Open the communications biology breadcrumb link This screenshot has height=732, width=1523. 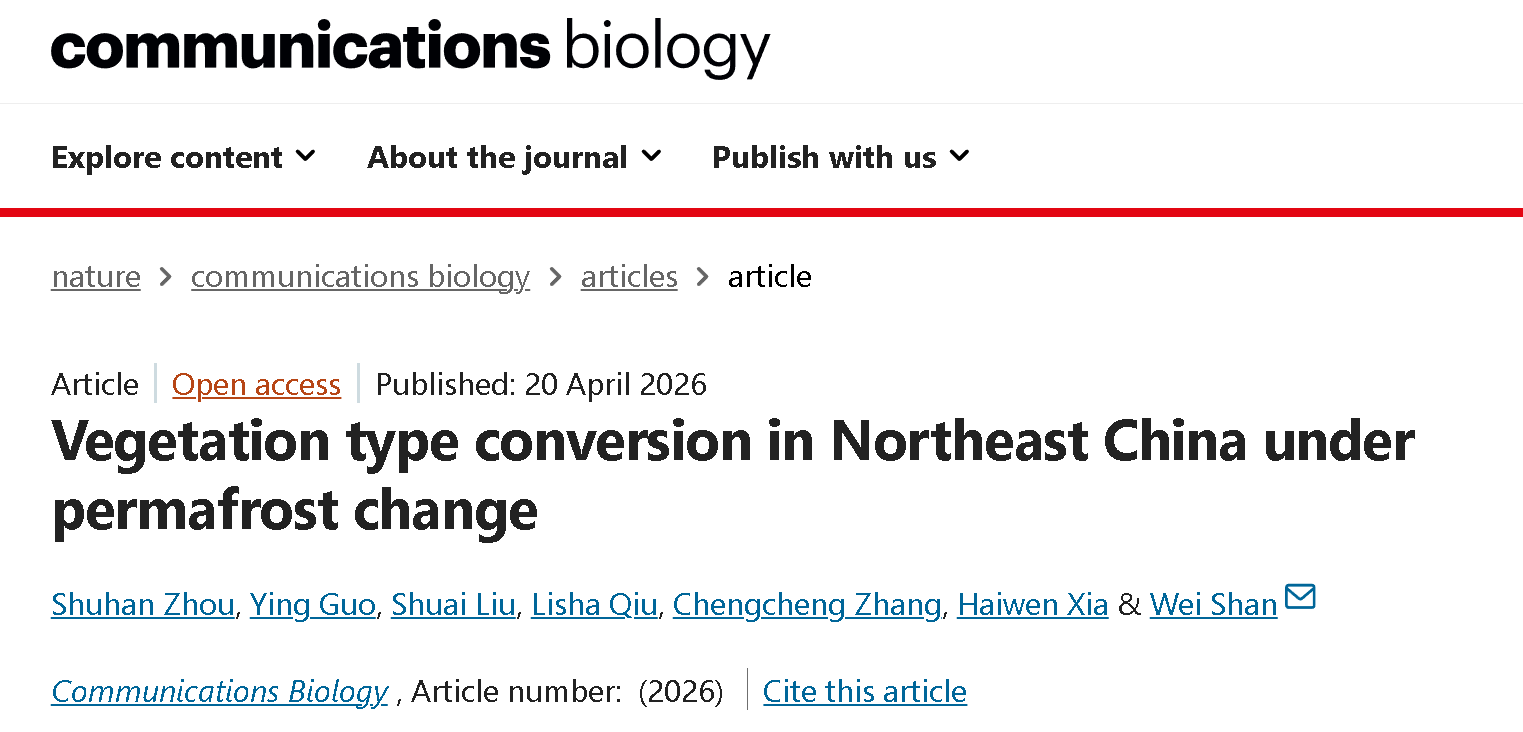pos(360,276)
